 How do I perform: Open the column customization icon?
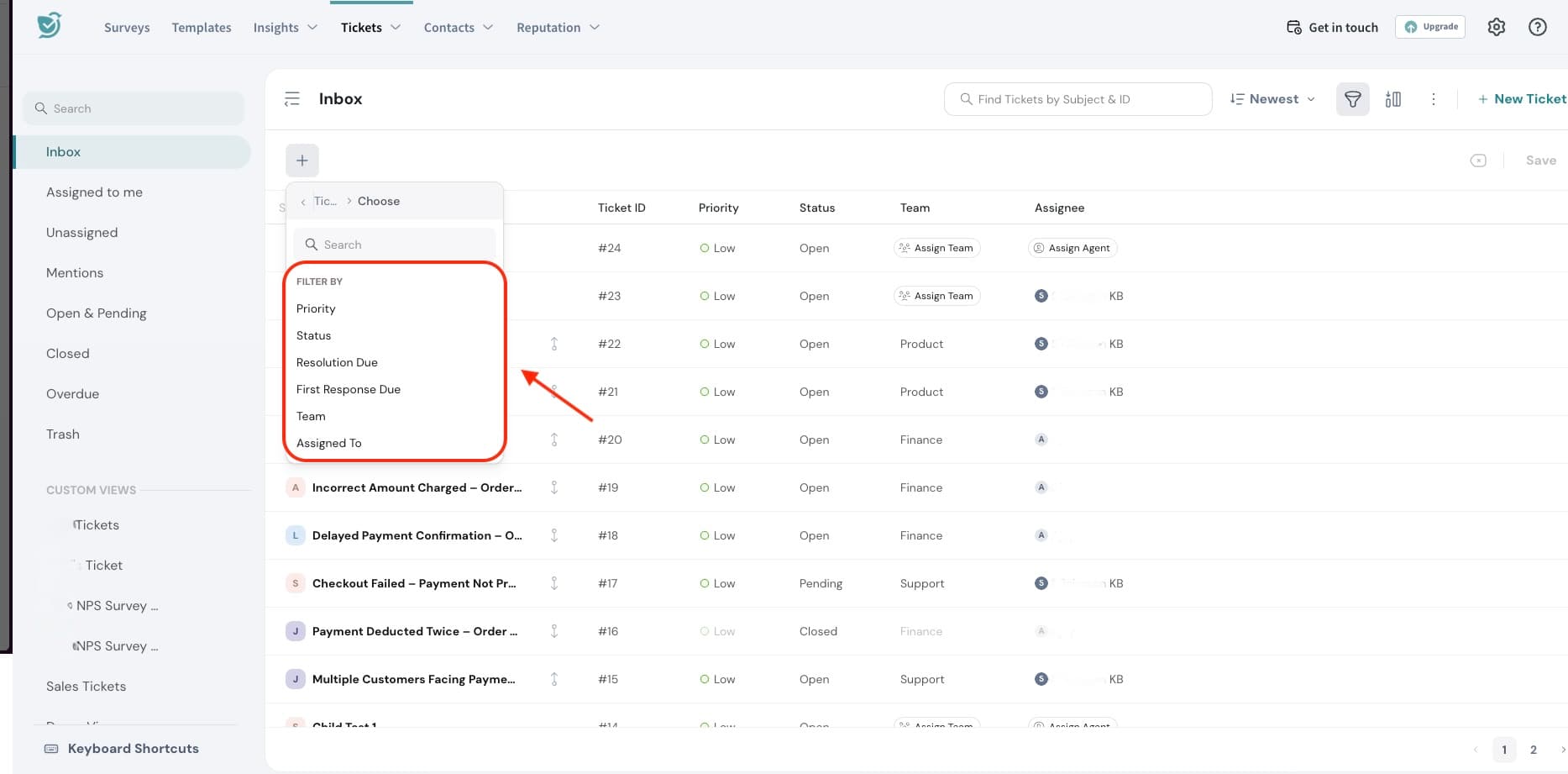click(x=1392, y=99)
